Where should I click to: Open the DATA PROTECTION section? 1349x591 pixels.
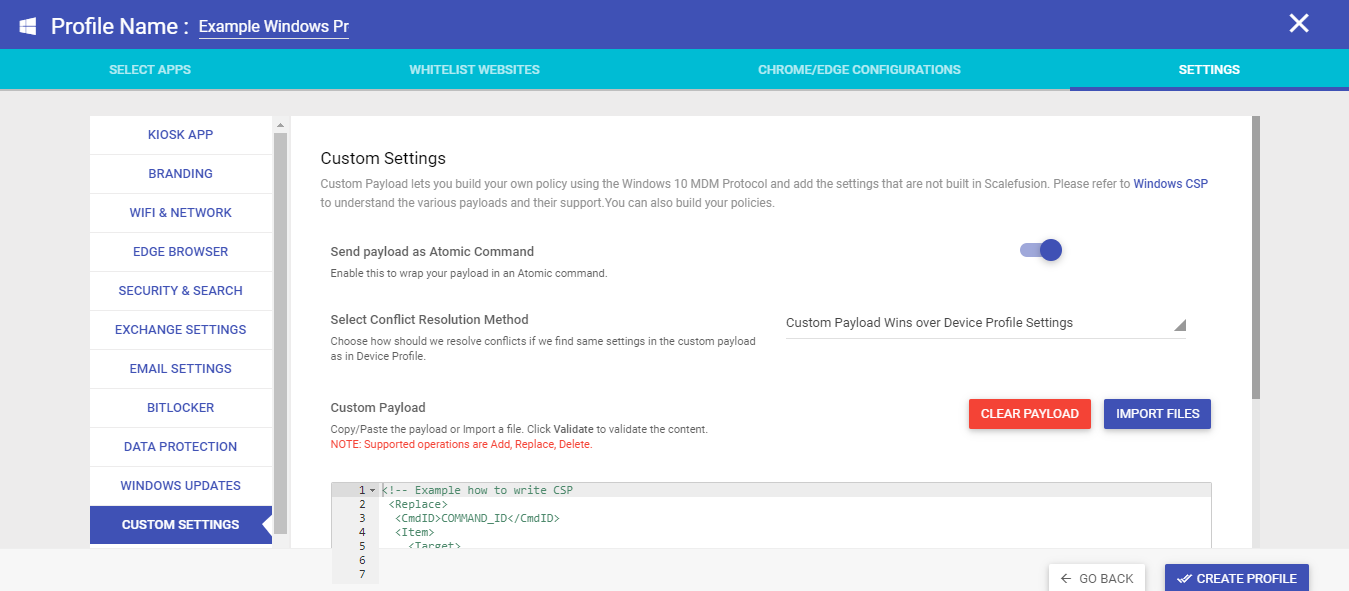coord(180,446)
